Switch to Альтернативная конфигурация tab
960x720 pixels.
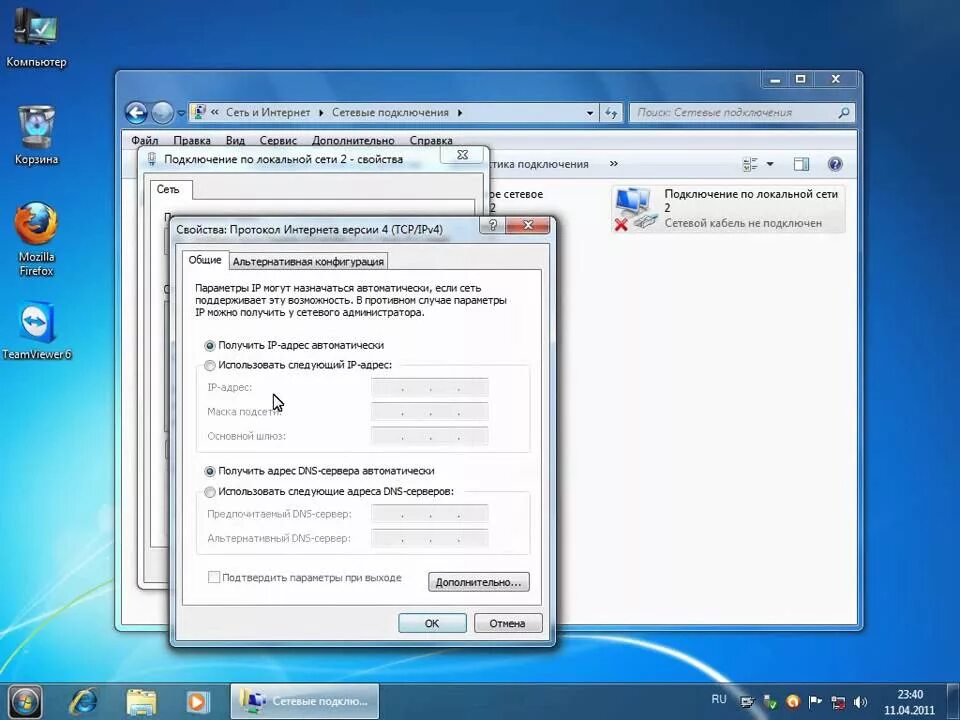coord(308,261)
